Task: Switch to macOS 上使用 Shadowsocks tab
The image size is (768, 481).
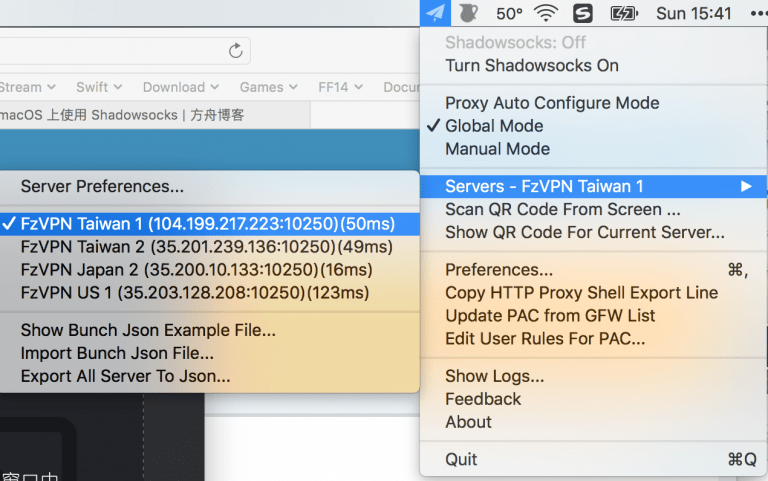Action: 155,115
